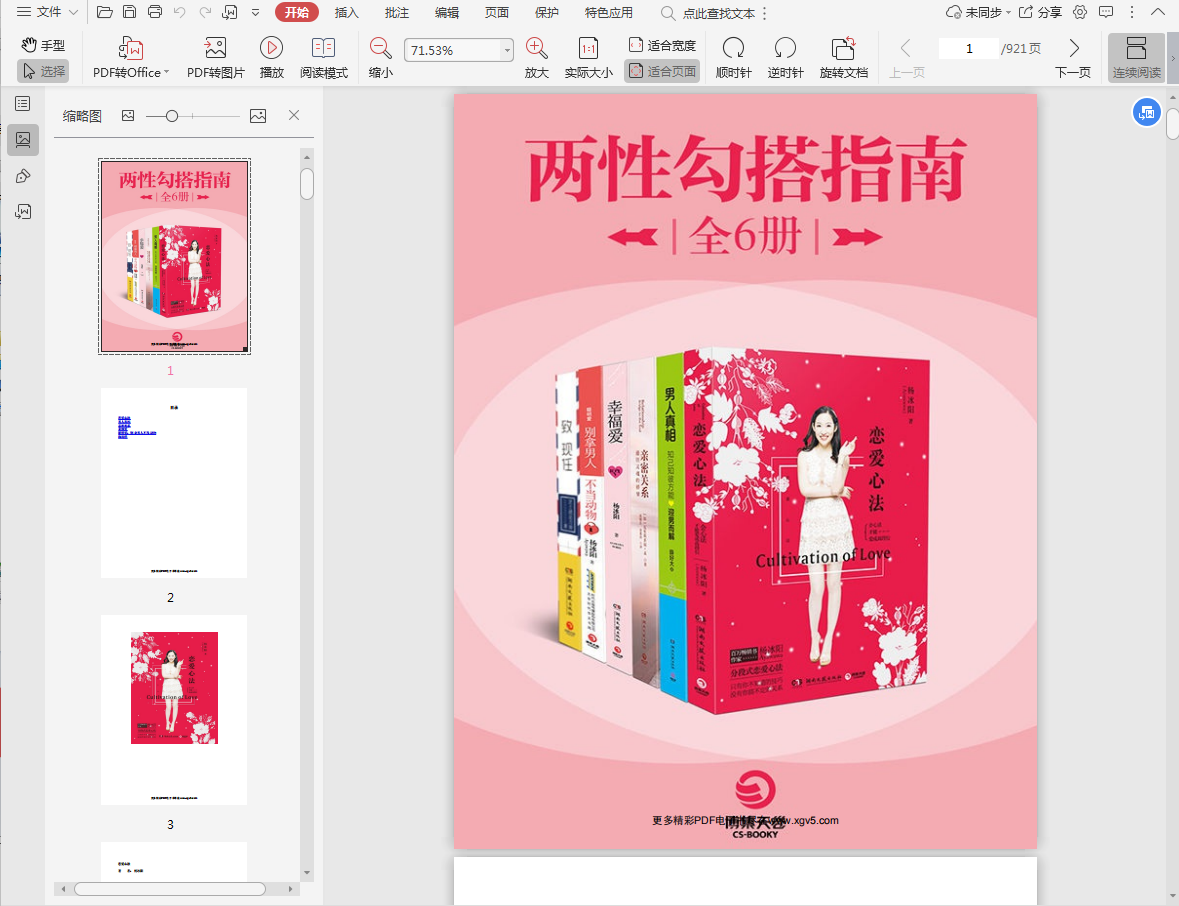Click the 未同步 cloud sync button
This screenshot has width=1179, height=906.
tap(977, 12)
